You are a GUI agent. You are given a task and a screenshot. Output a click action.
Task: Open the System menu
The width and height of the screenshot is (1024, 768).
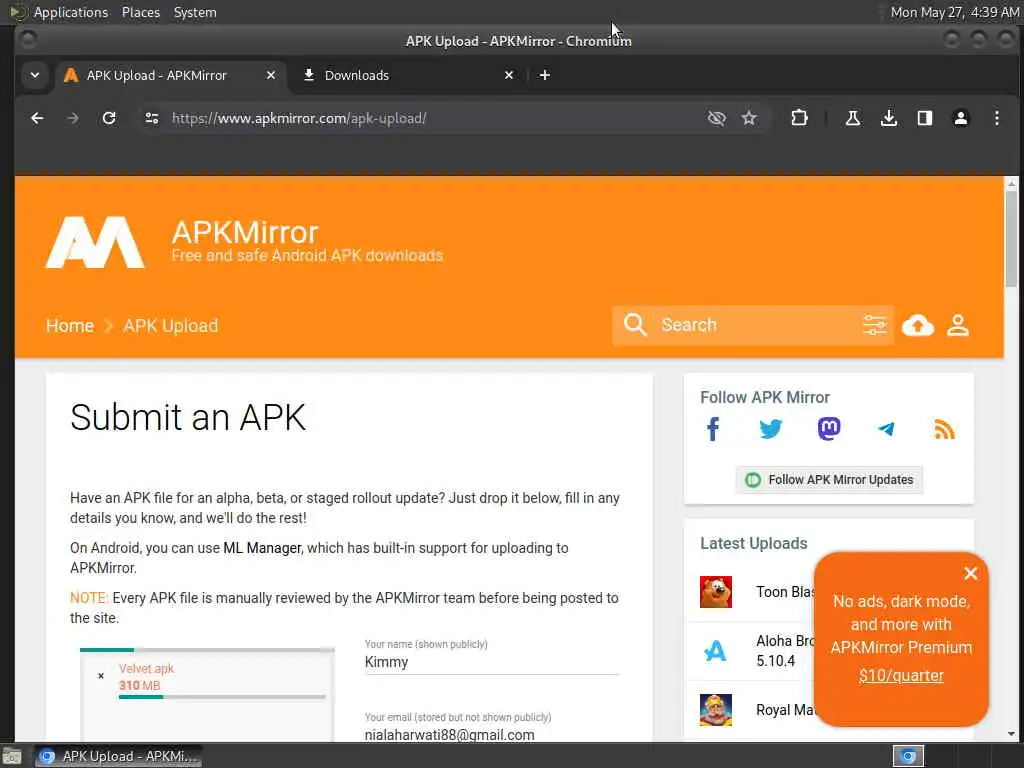(x=195, y=12)
